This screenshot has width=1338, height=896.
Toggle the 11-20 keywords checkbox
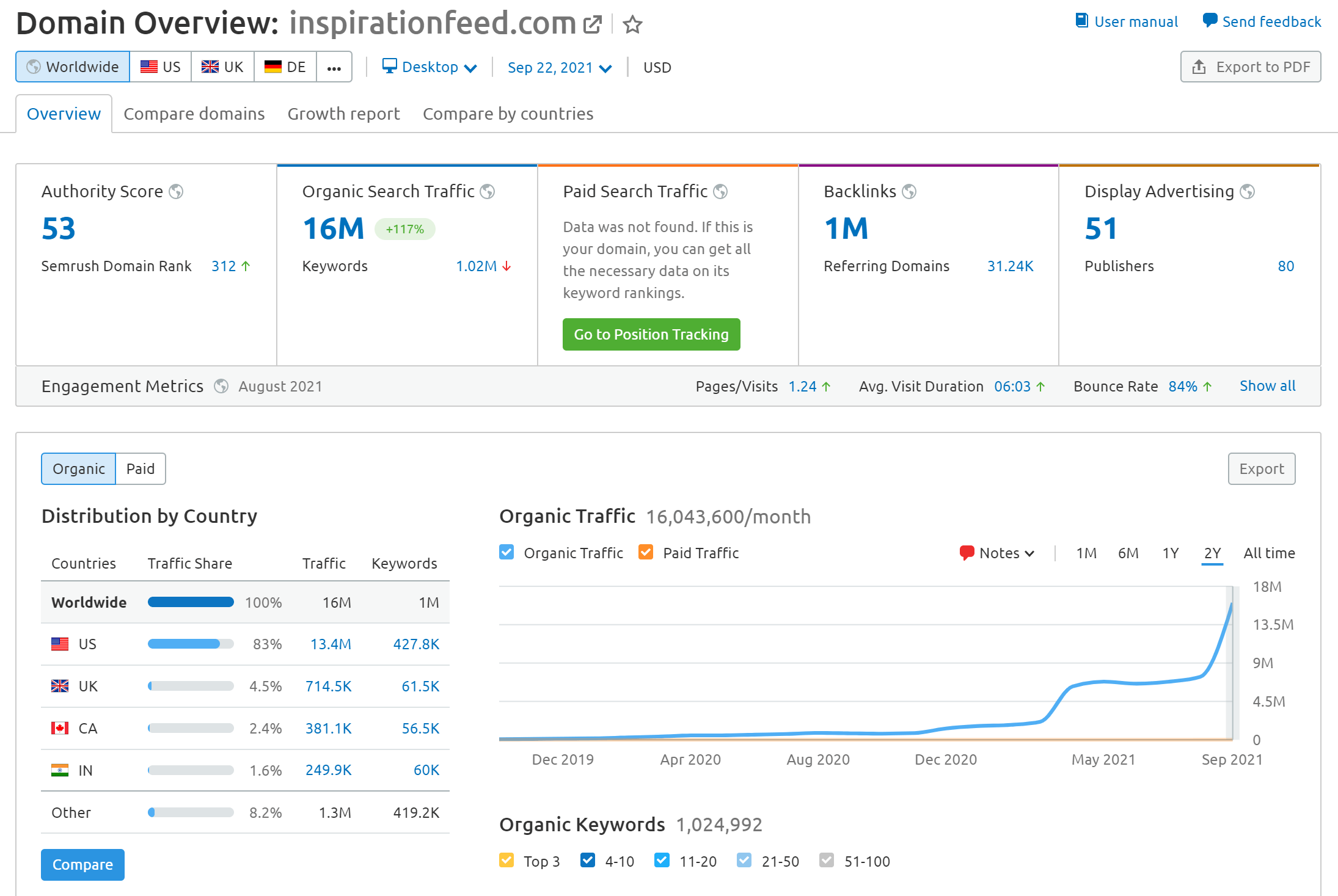tap(662, 860)
